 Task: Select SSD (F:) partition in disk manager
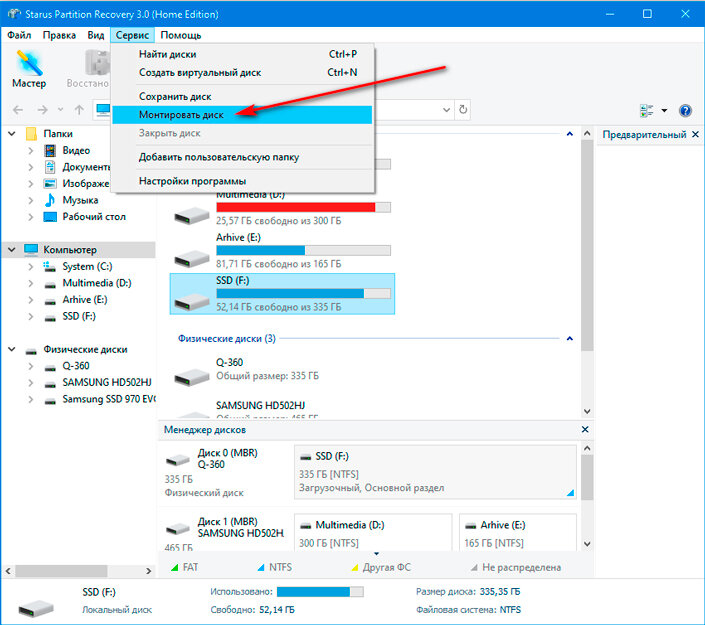435,472
